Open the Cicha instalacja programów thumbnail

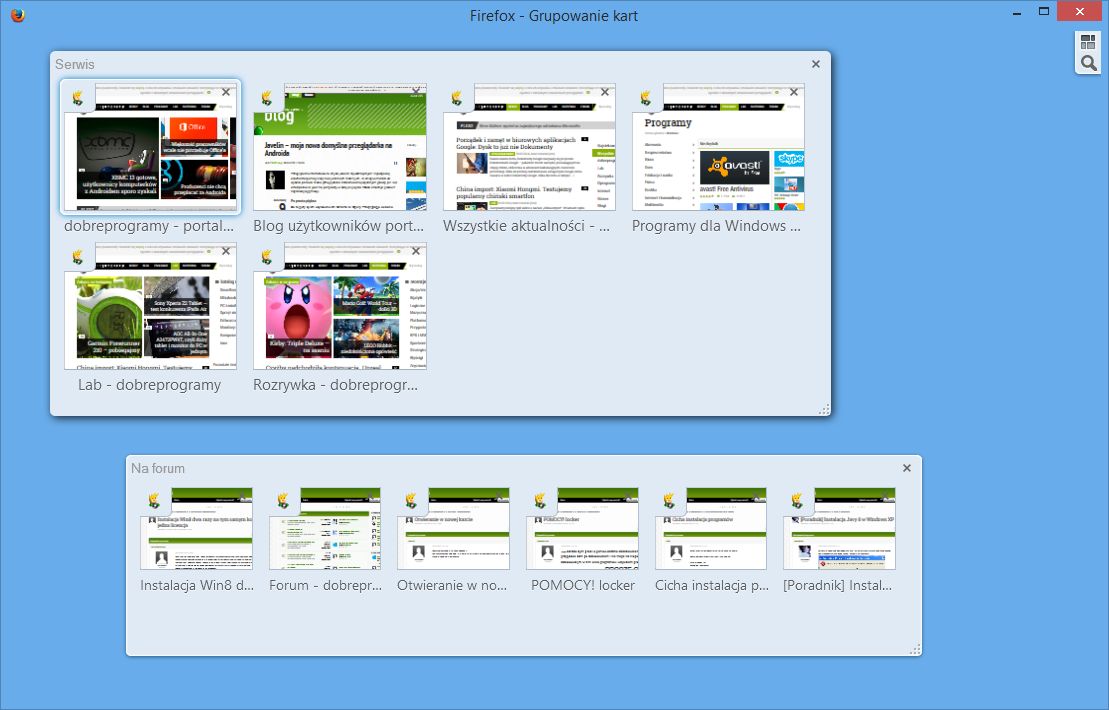(711, 528)
